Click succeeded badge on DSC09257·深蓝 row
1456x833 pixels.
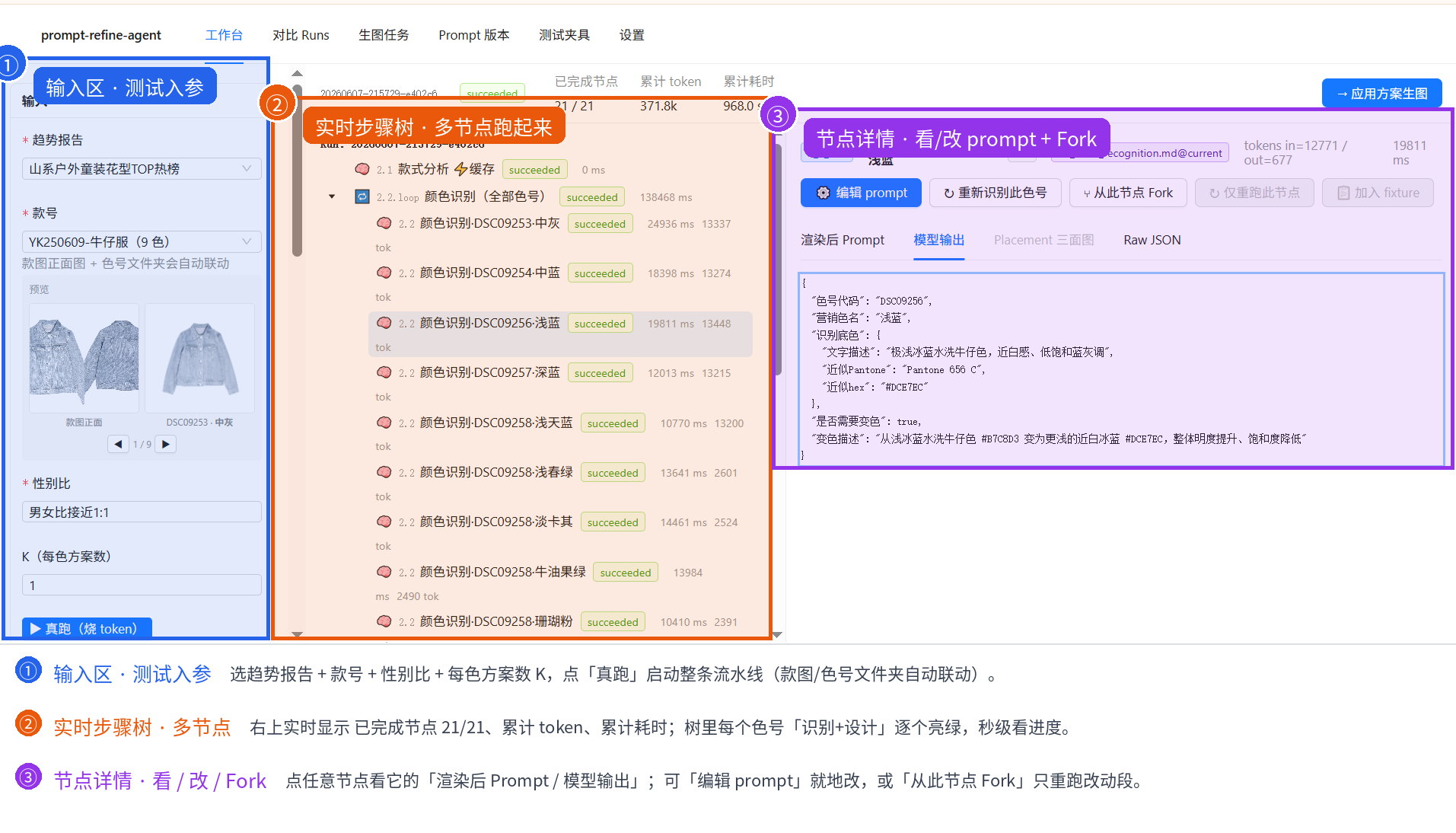[600, 373]
